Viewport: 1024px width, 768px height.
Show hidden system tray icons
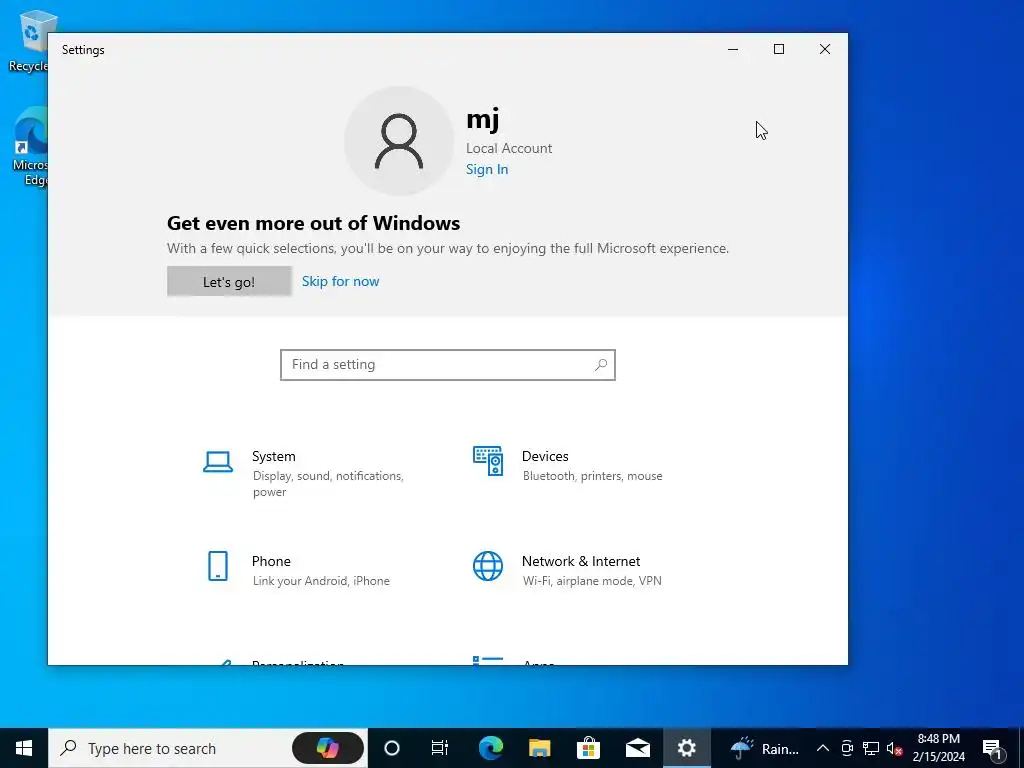823,748
